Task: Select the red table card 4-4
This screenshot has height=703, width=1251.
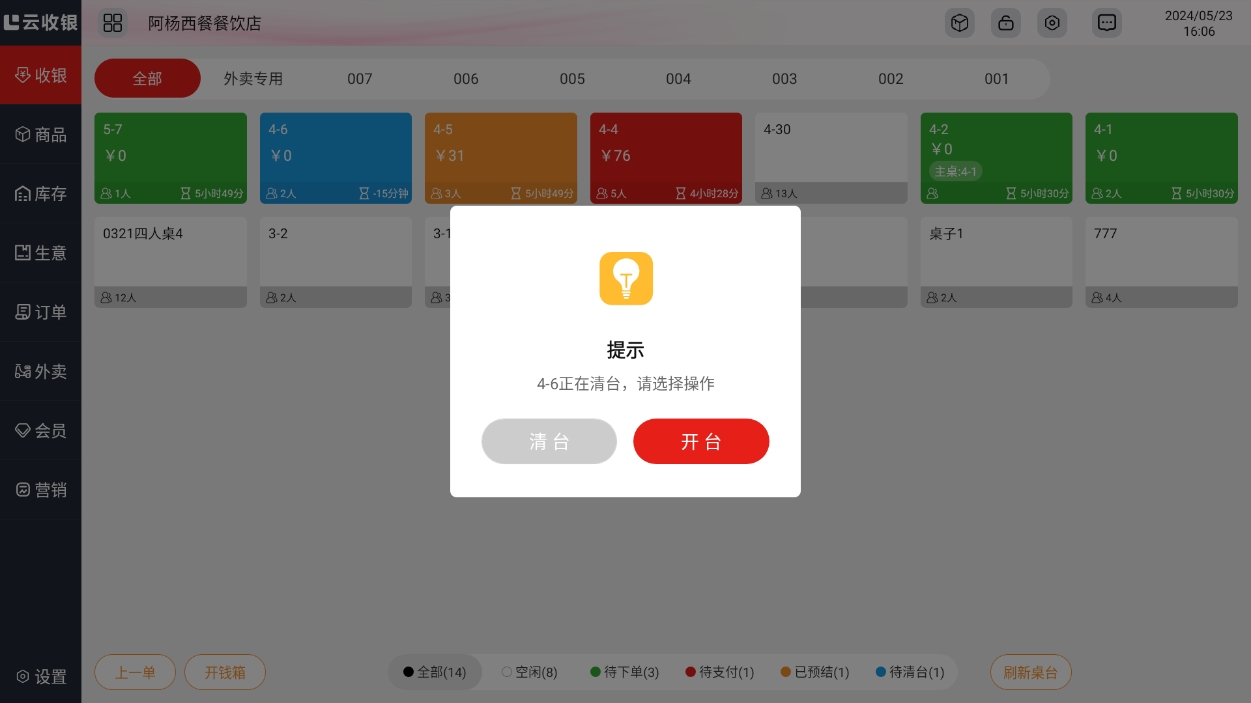Action: click(x=666, y=157)
